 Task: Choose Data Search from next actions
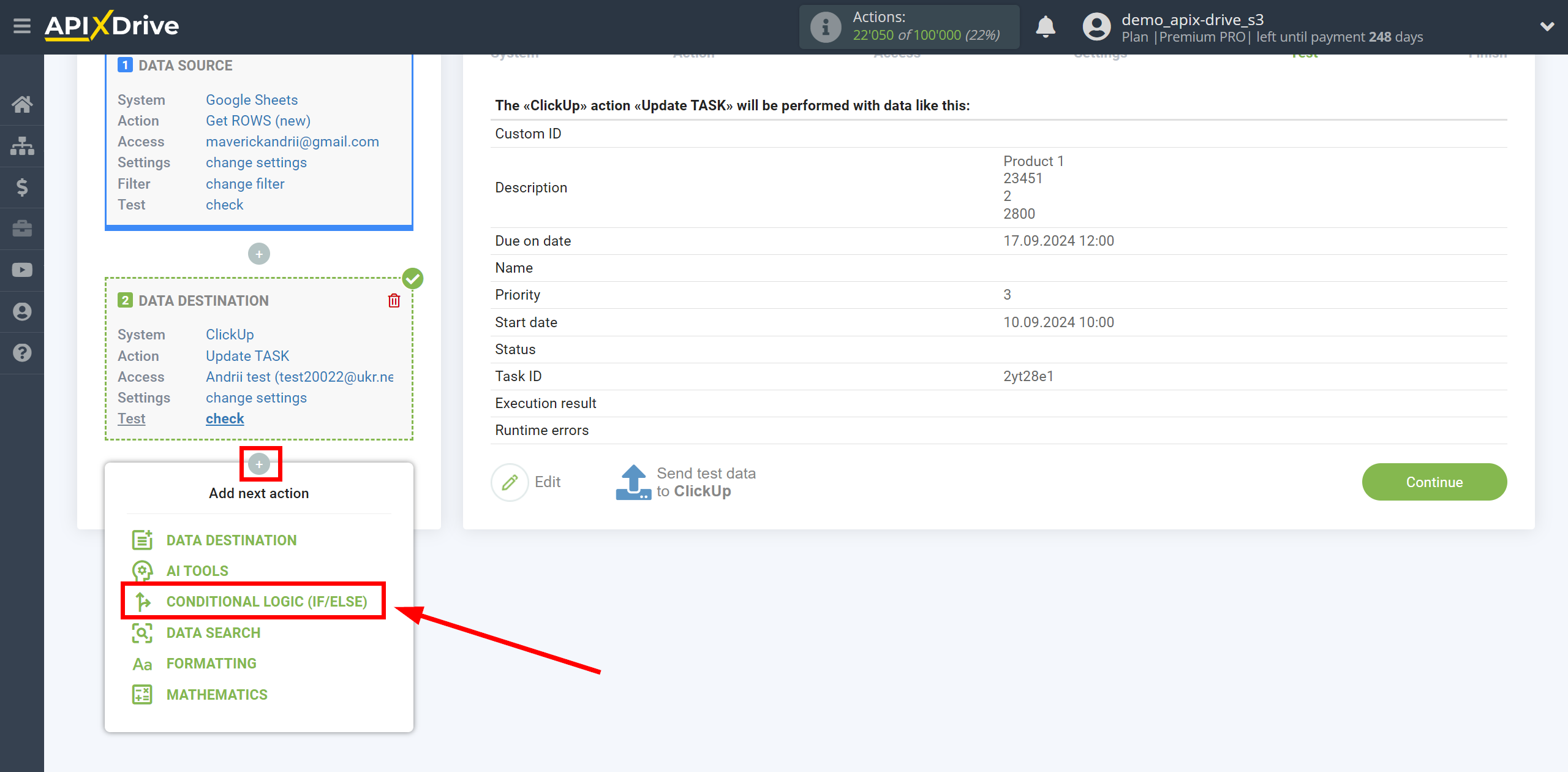pyautogui.click(x=213, y=633)
